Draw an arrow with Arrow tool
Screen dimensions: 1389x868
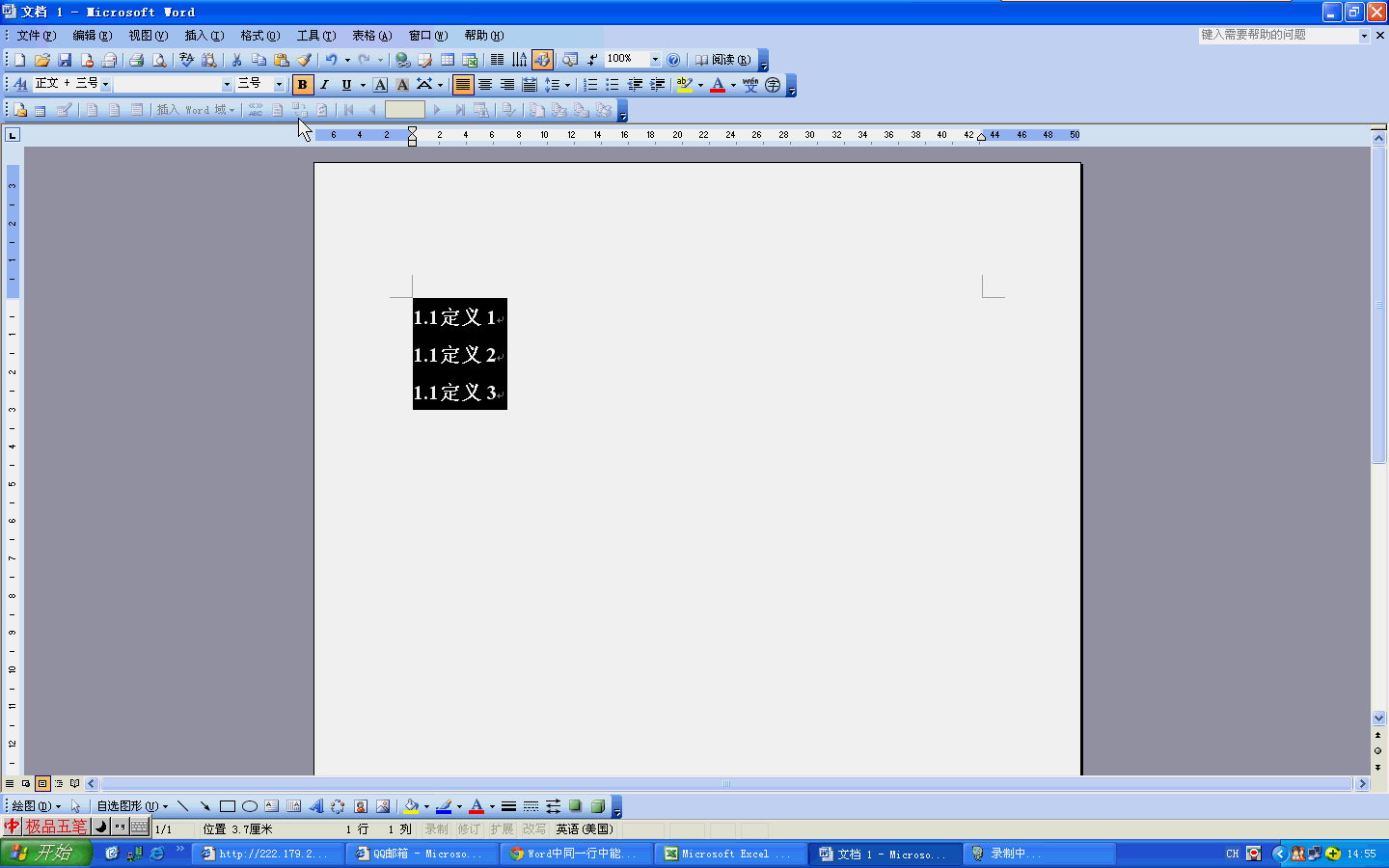click(x=204, y=806)
